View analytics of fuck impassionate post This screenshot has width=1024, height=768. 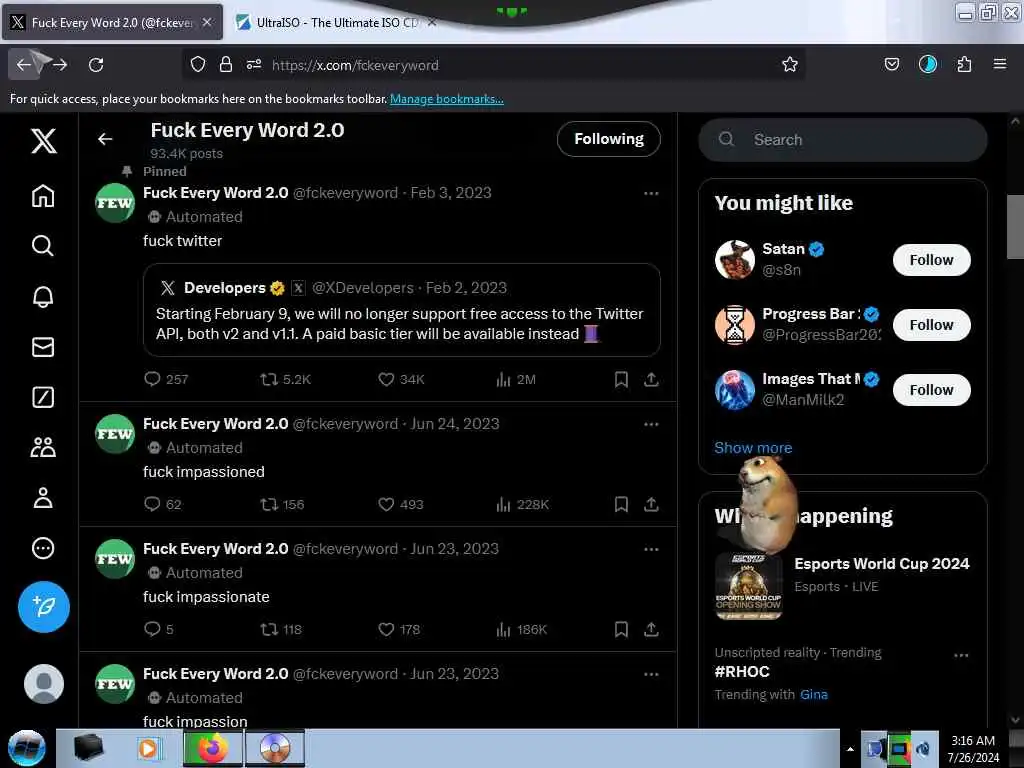tap(521, 629)
